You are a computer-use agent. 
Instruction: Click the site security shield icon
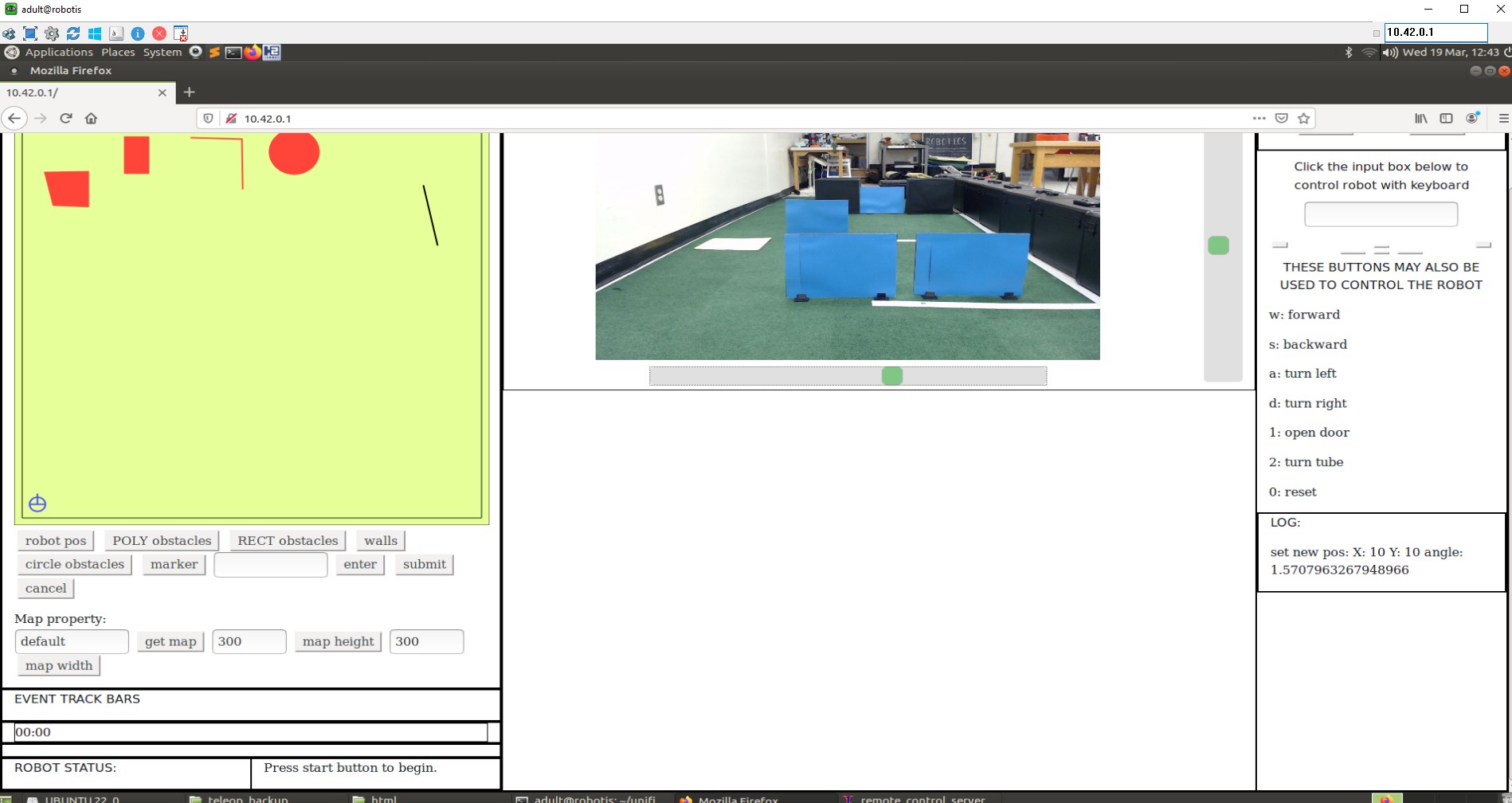click(209, 119)
